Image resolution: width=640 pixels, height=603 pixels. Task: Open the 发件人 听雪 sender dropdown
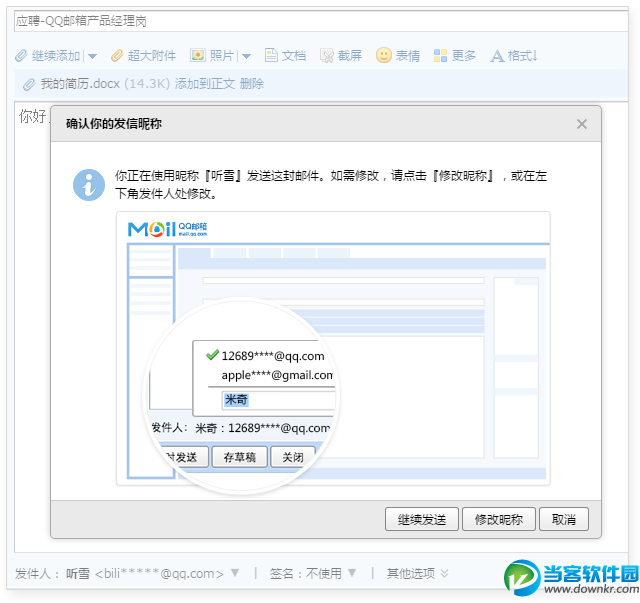tap(235, 572)
